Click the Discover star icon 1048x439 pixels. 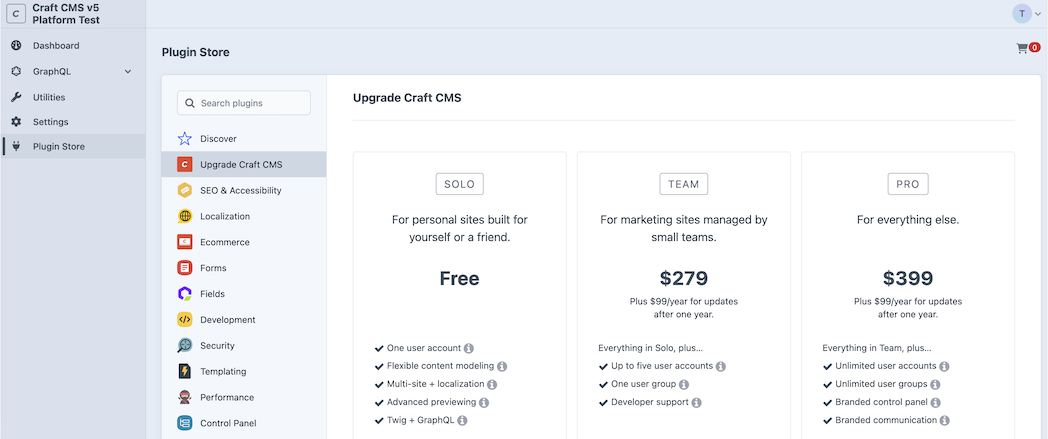click(x=184, y=139)
